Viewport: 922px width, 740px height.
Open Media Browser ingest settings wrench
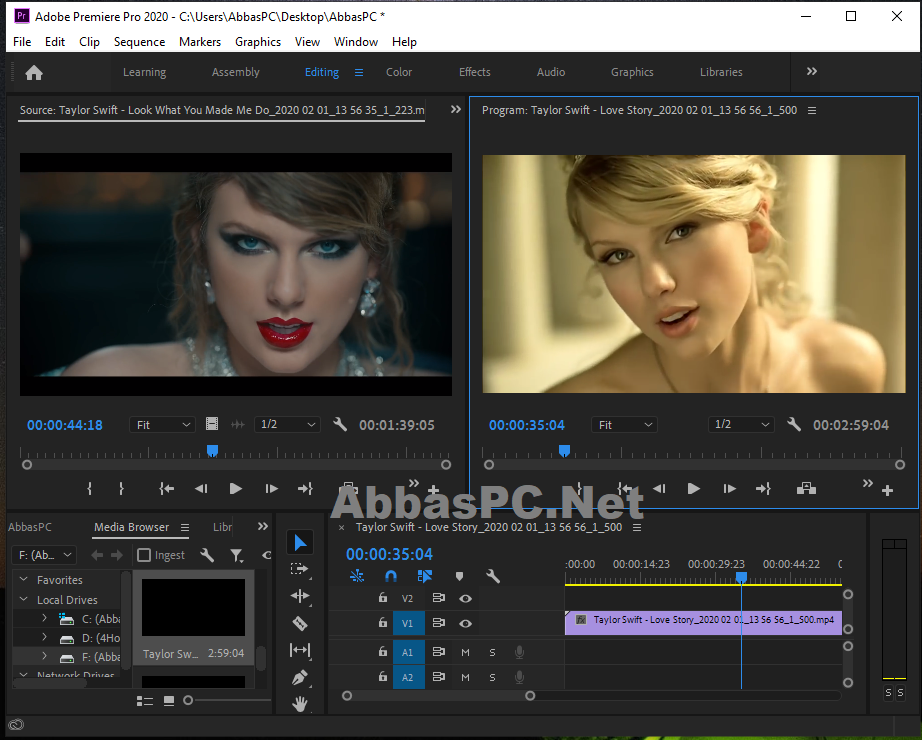tap(207, 555)
